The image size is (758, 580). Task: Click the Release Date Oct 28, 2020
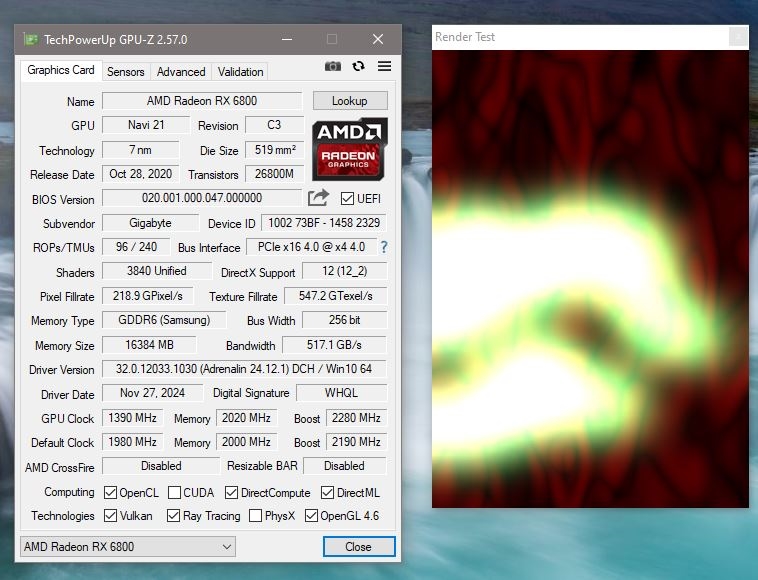tap(140, 174)
